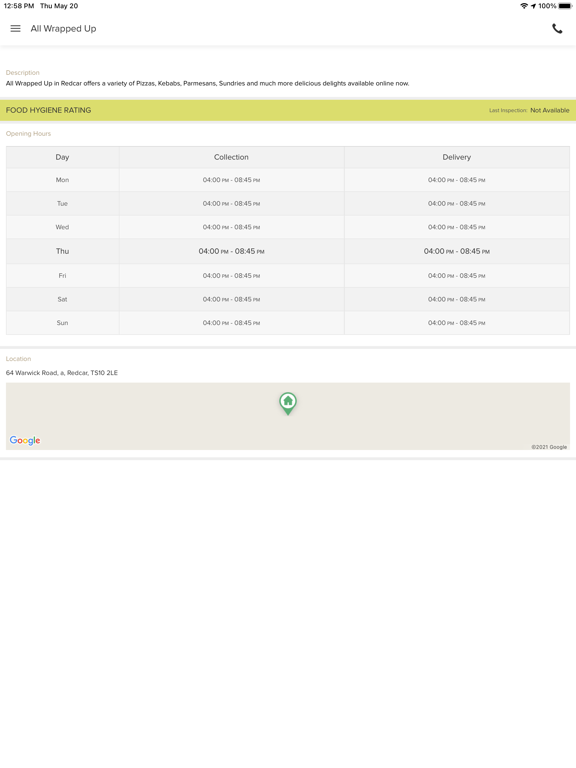Tap the battery indicator
This screenshot has width=576, height=768.
(x=565, y=6)
